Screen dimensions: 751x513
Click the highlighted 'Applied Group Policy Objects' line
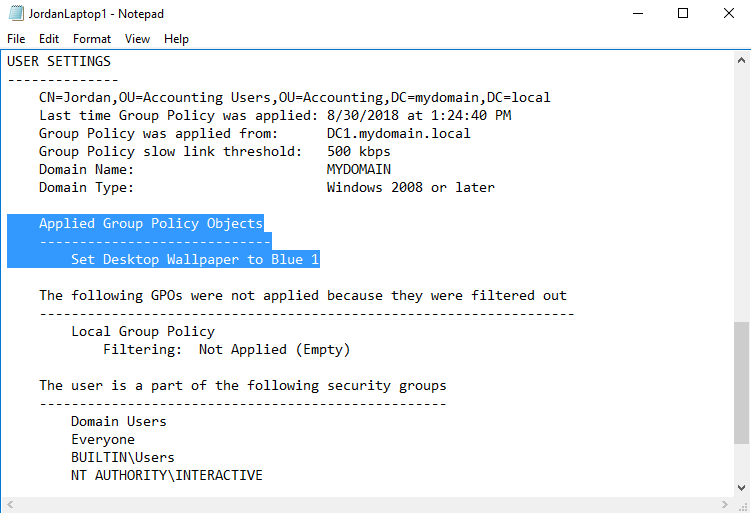coord(151,224)
